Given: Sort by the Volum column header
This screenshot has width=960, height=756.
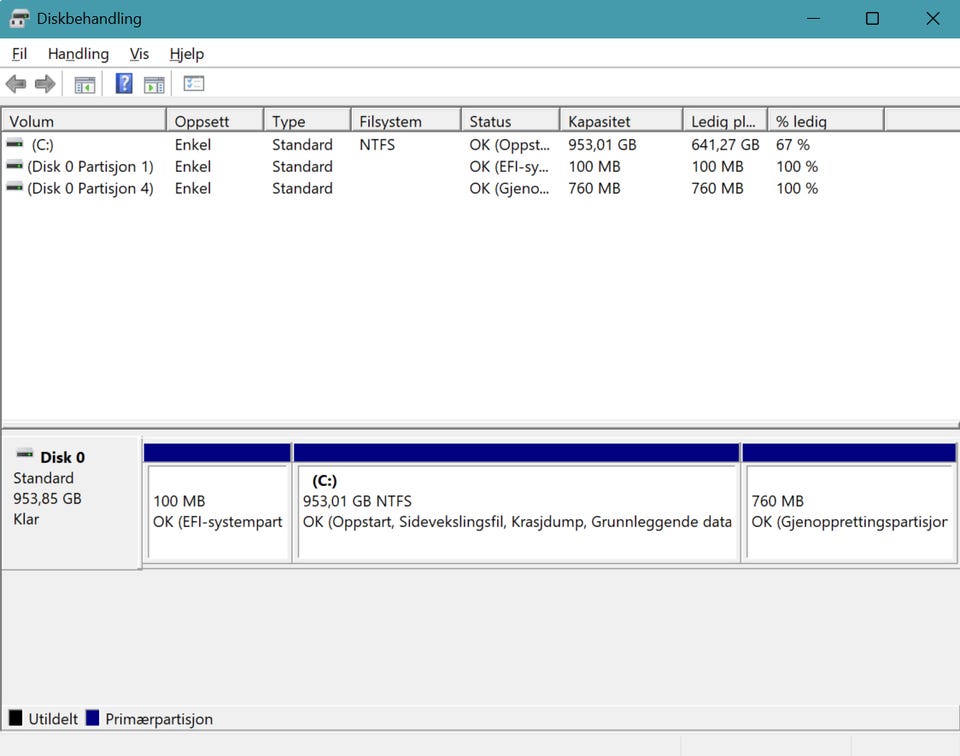Looking at the screenshot, I should click(x=83, y=121).
